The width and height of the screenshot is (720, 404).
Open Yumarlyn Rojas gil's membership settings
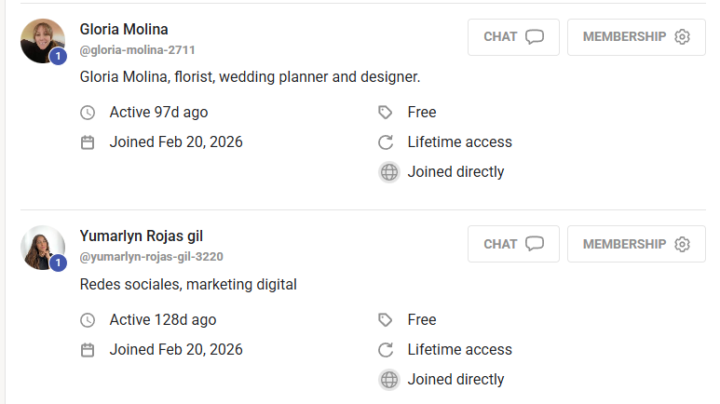coord(636,244)
